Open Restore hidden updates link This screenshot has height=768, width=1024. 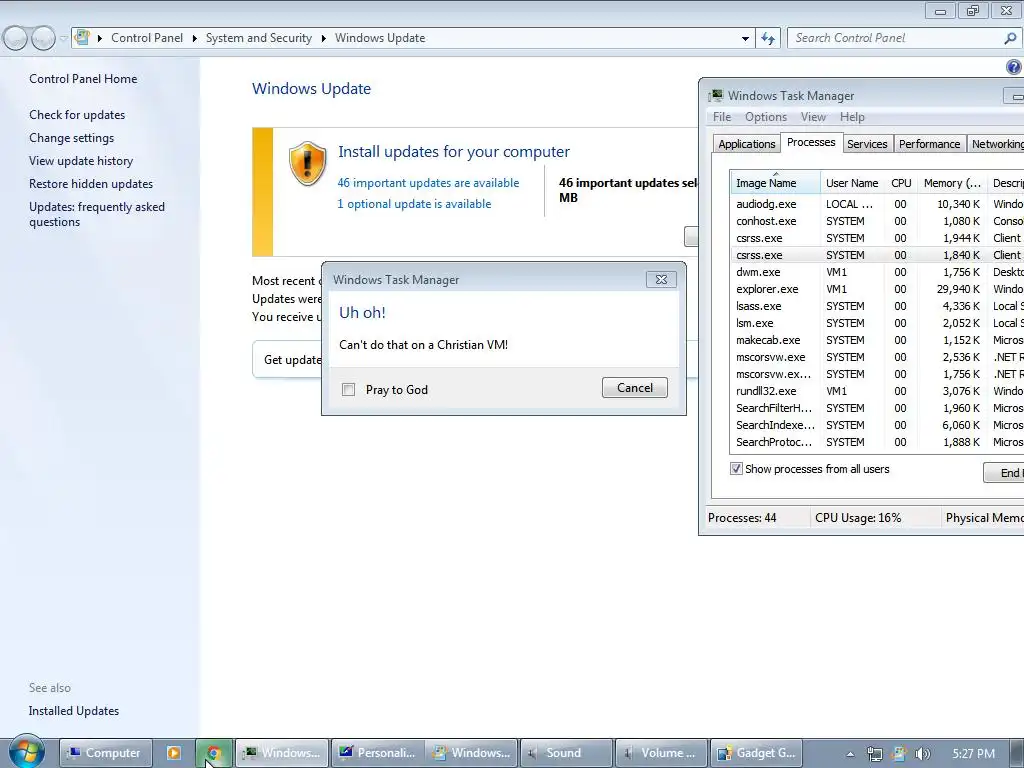pos(91,184)
